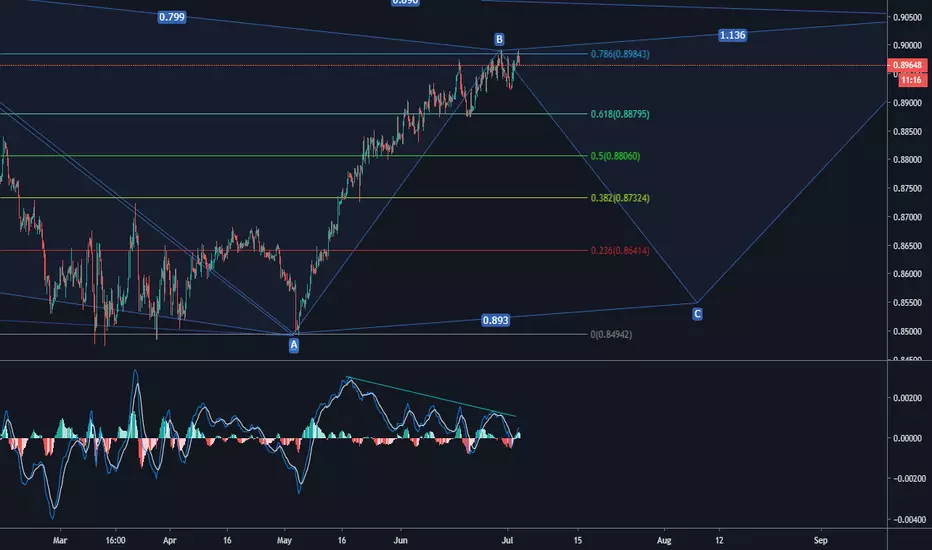Screen dimensions: 932x550
Task: Select the 1.136 ratio label
Action: click(x=732, y=35)
